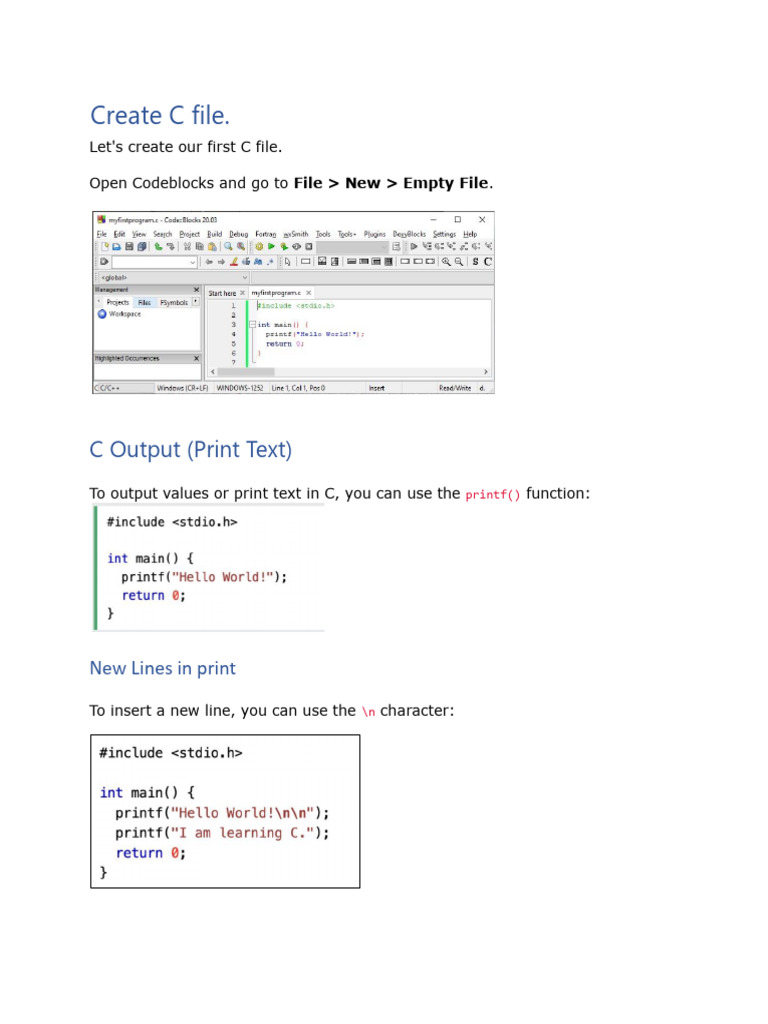This screenshot has height=1024, width=768.
Task: Open the Fortran menu
Action: tap(266, 234)
